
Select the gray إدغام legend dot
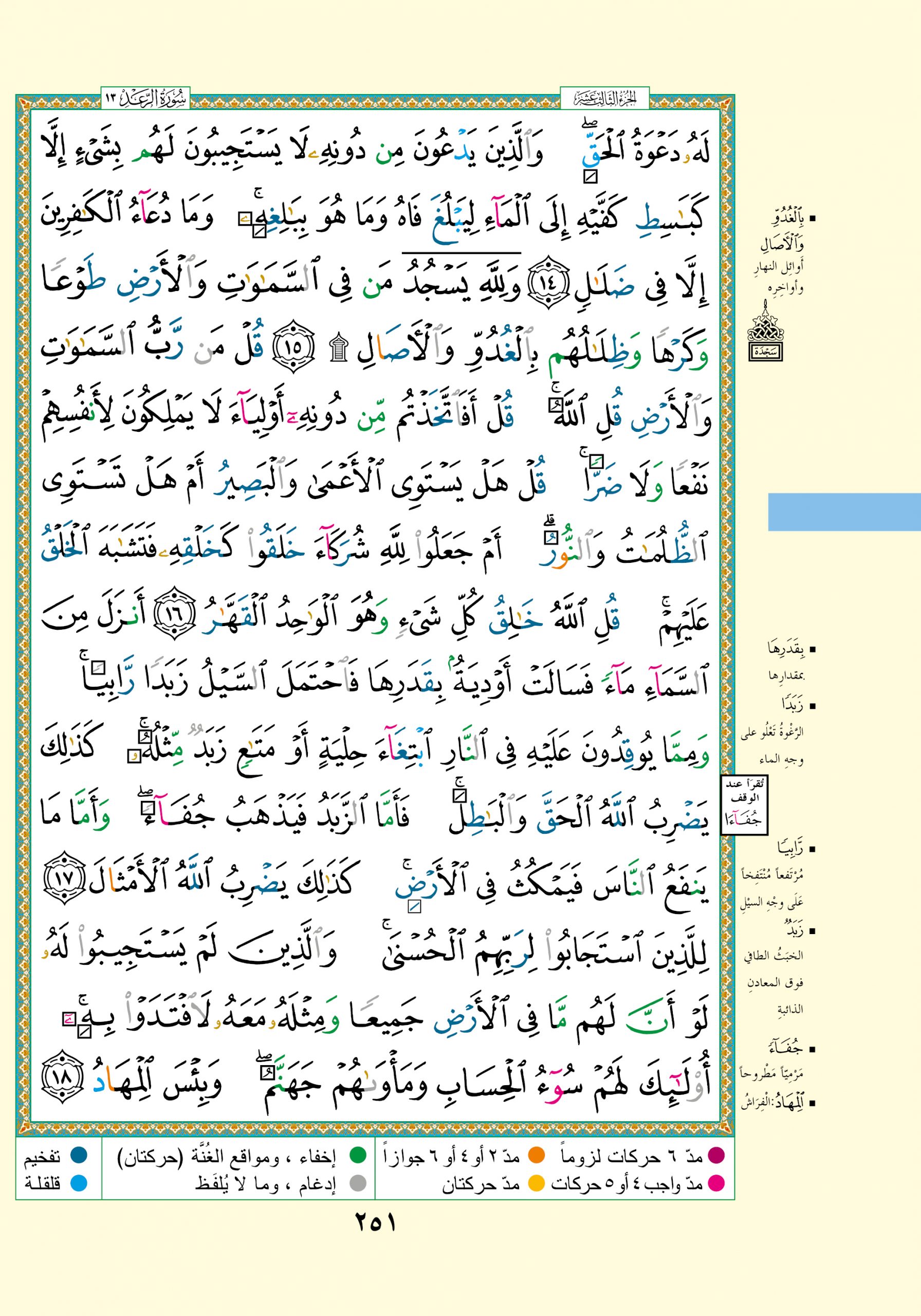(358, 1183)
